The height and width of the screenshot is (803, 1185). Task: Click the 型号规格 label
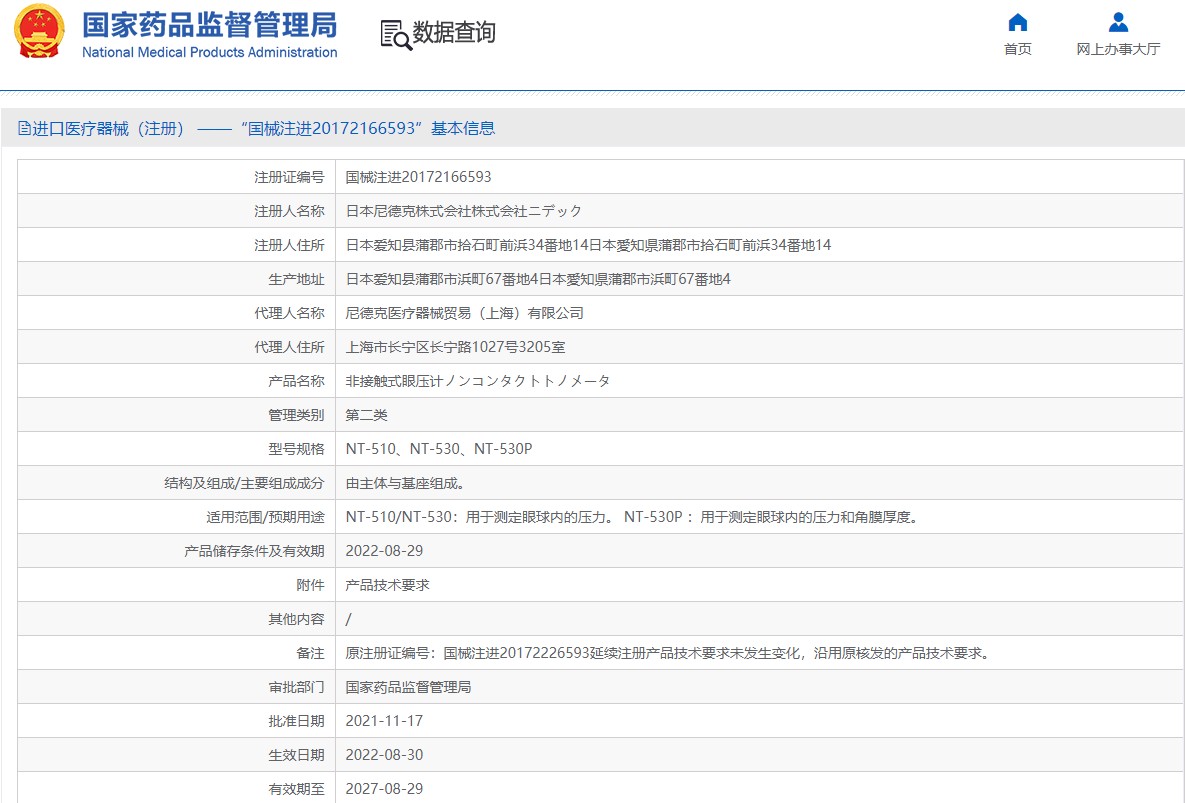296,449
